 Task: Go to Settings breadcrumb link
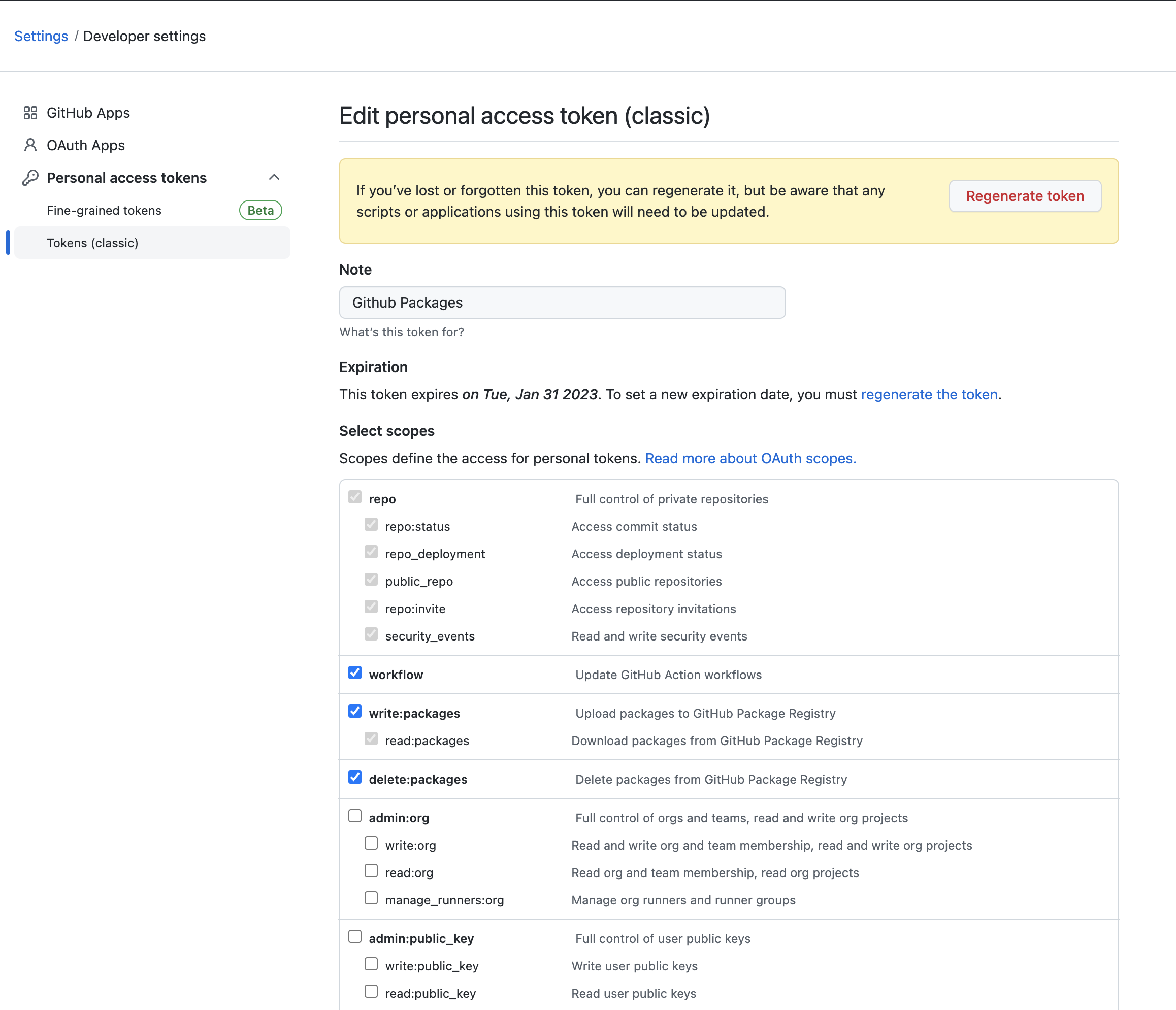pyautogui.click(x=41, y=37)
